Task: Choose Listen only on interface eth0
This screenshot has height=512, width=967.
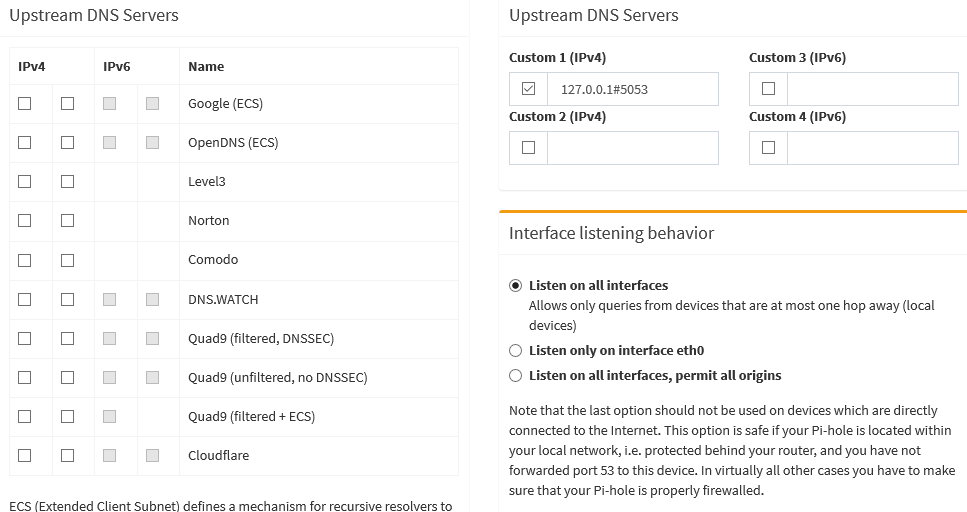Action: tap(516, 350)
